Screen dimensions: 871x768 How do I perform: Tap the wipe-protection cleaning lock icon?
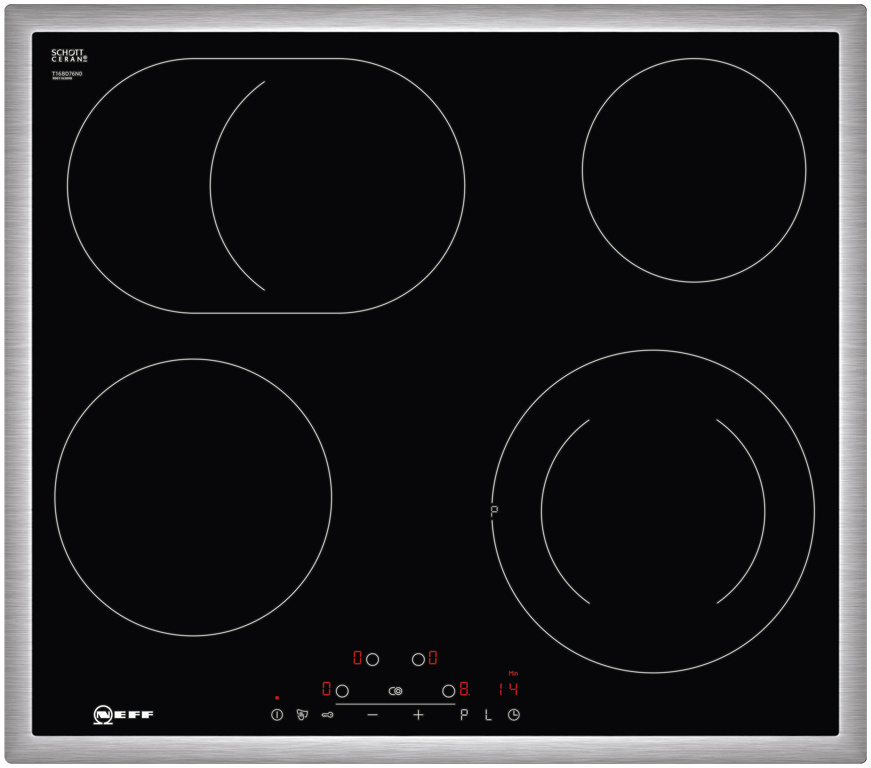[x=302, y=715]
